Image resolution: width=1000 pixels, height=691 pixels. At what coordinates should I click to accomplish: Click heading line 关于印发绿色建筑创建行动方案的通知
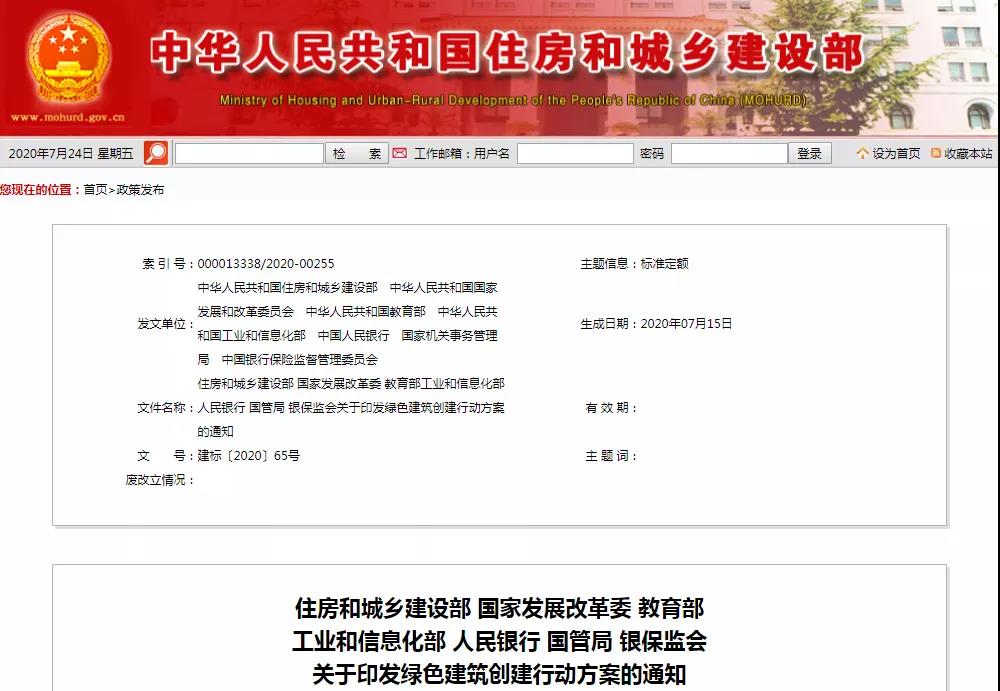tap(499, 674)
